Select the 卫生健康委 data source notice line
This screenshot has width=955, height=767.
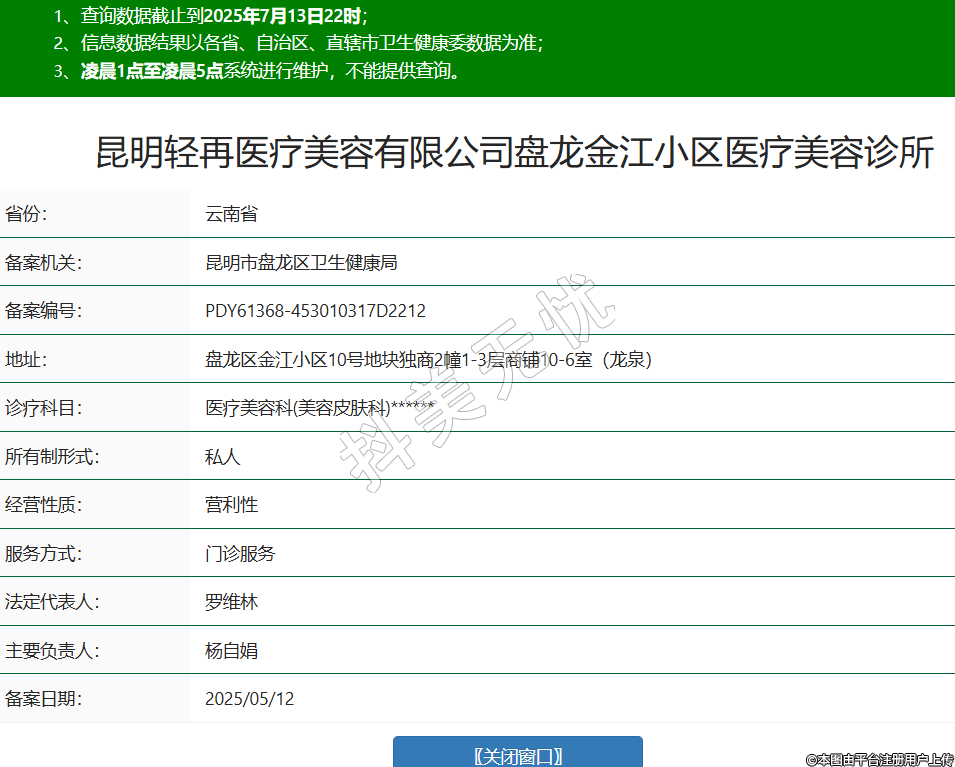tap(298, 43)
